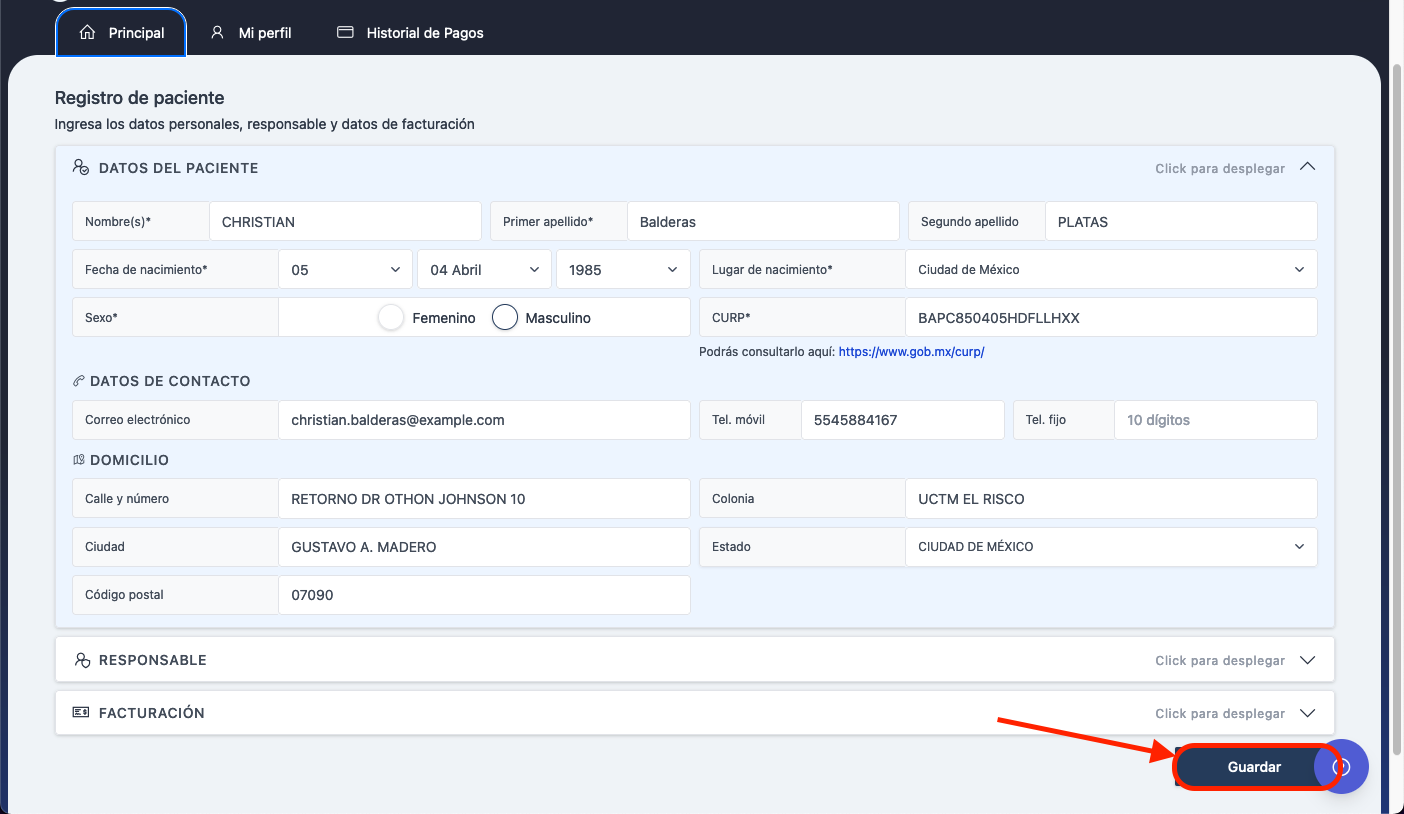The width and height of the screenshot is (1404, 814).
Task: Click the person icon beside Responsable
Action: 82,660
